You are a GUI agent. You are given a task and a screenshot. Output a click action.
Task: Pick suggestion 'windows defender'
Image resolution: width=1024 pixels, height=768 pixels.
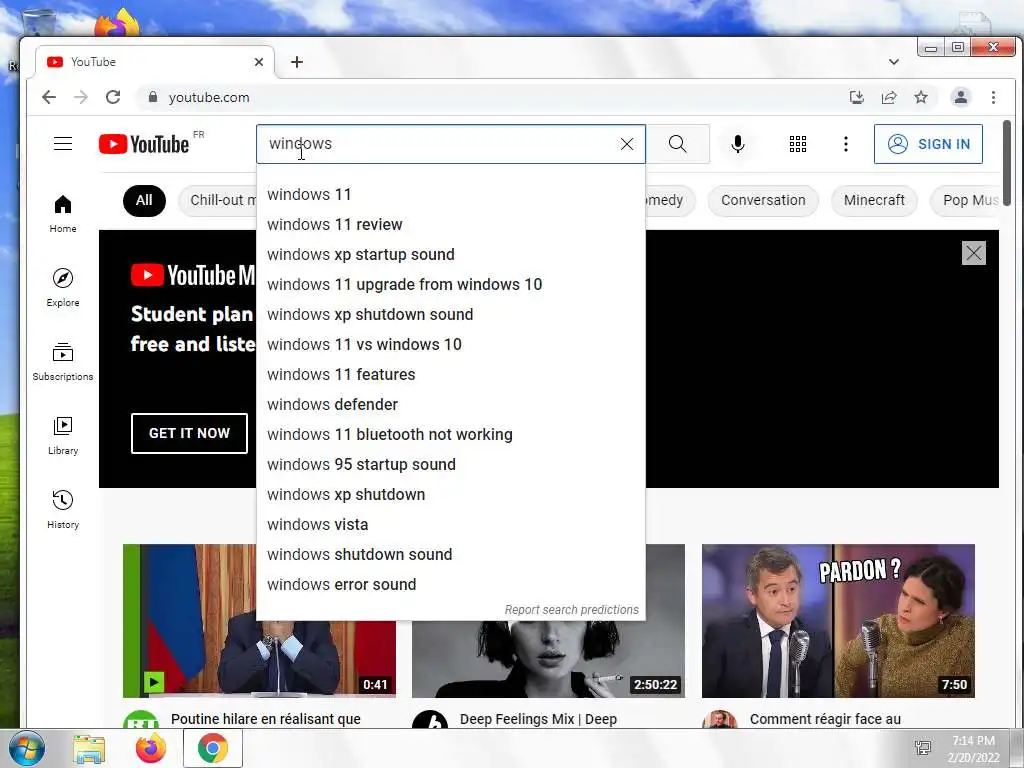(x=451, y=405)
